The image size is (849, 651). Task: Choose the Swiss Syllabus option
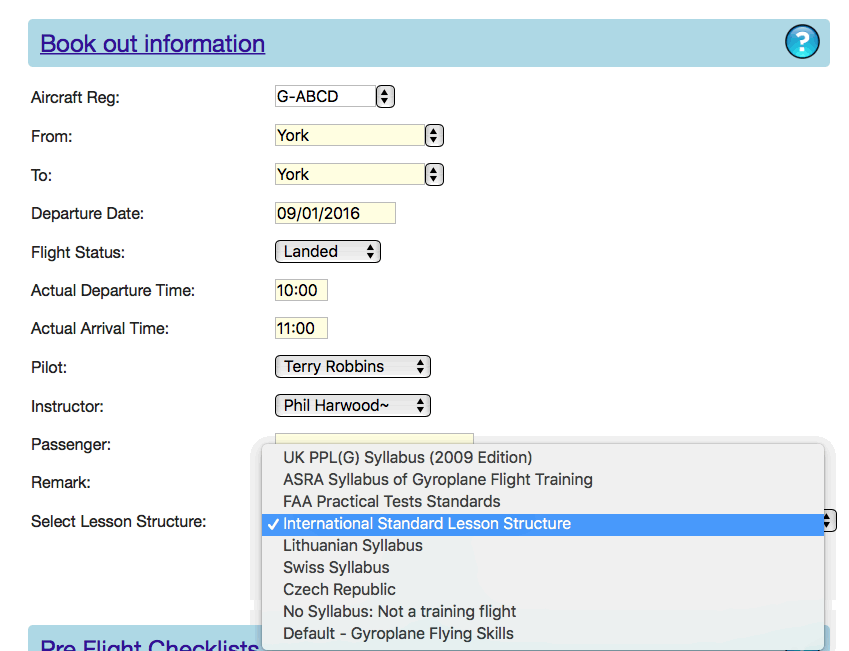pos(336,568)
